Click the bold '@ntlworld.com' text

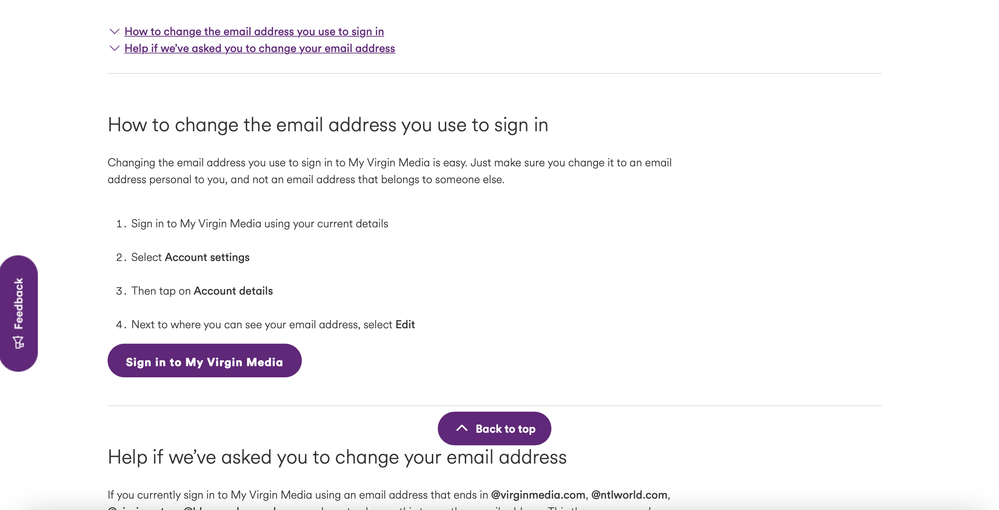point(629,495)
